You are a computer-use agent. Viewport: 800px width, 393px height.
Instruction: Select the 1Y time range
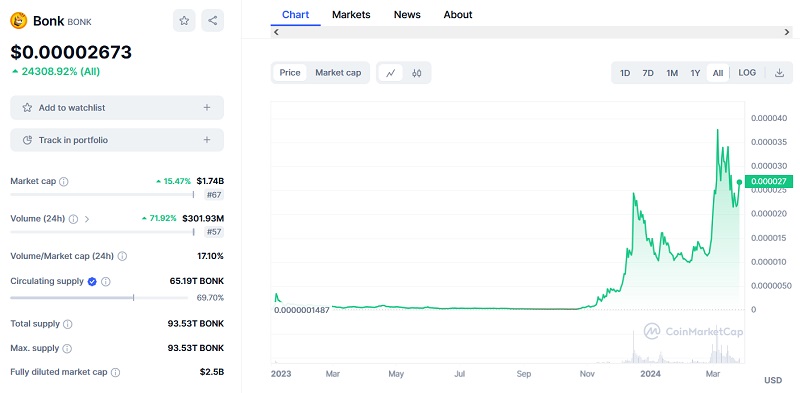695,73
